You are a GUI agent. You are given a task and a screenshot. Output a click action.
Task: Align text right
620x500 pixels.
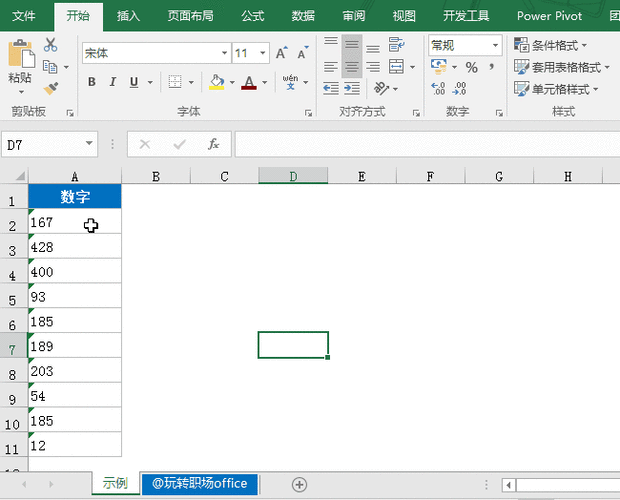pos(373,66)
